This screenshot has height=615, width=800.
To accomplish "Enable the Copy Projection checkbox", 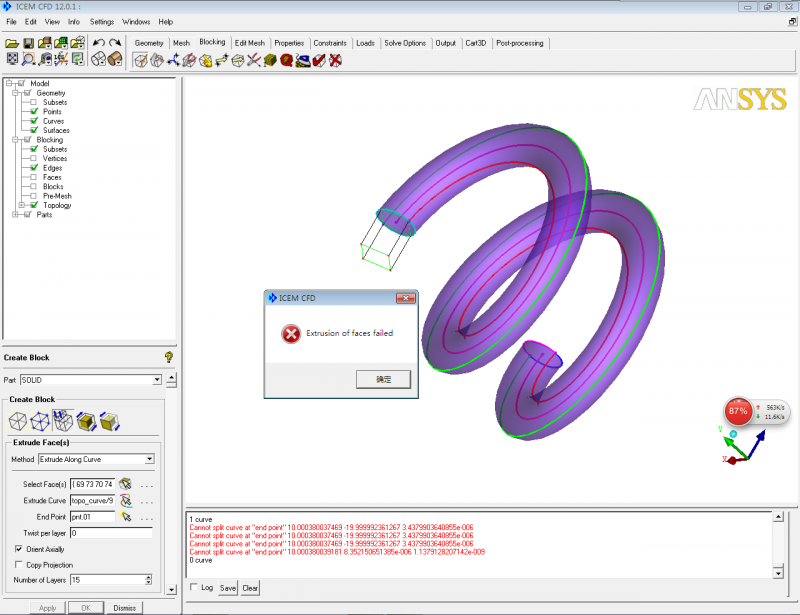I will pos(19,564).
